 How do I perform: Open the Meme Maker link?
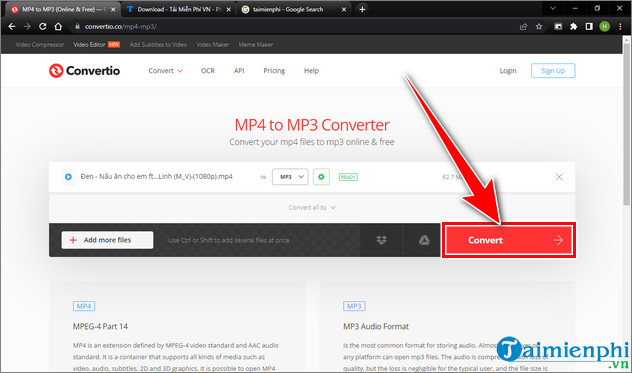click(x=256, y=44)
